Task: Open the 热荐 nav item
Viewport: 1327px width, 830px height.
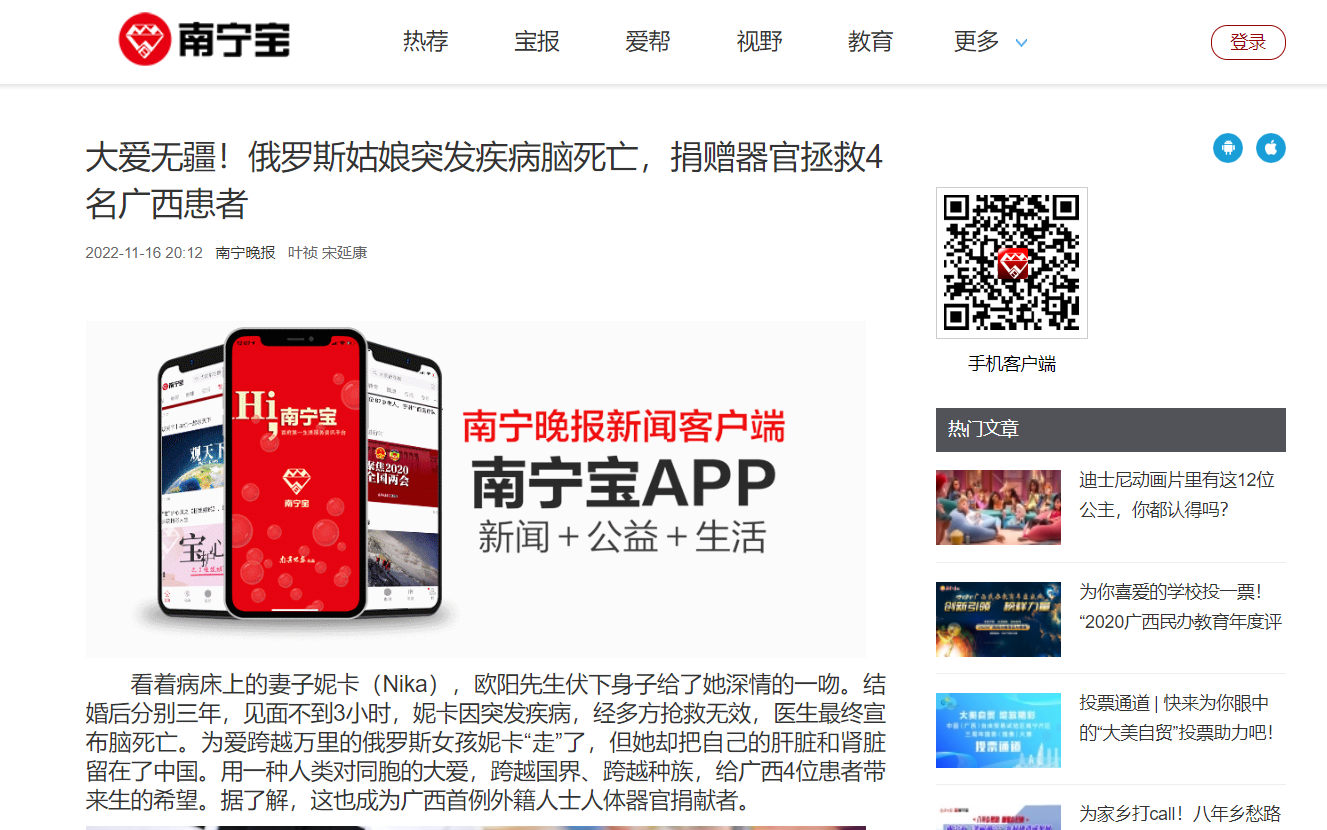Action: pos(426,42)
